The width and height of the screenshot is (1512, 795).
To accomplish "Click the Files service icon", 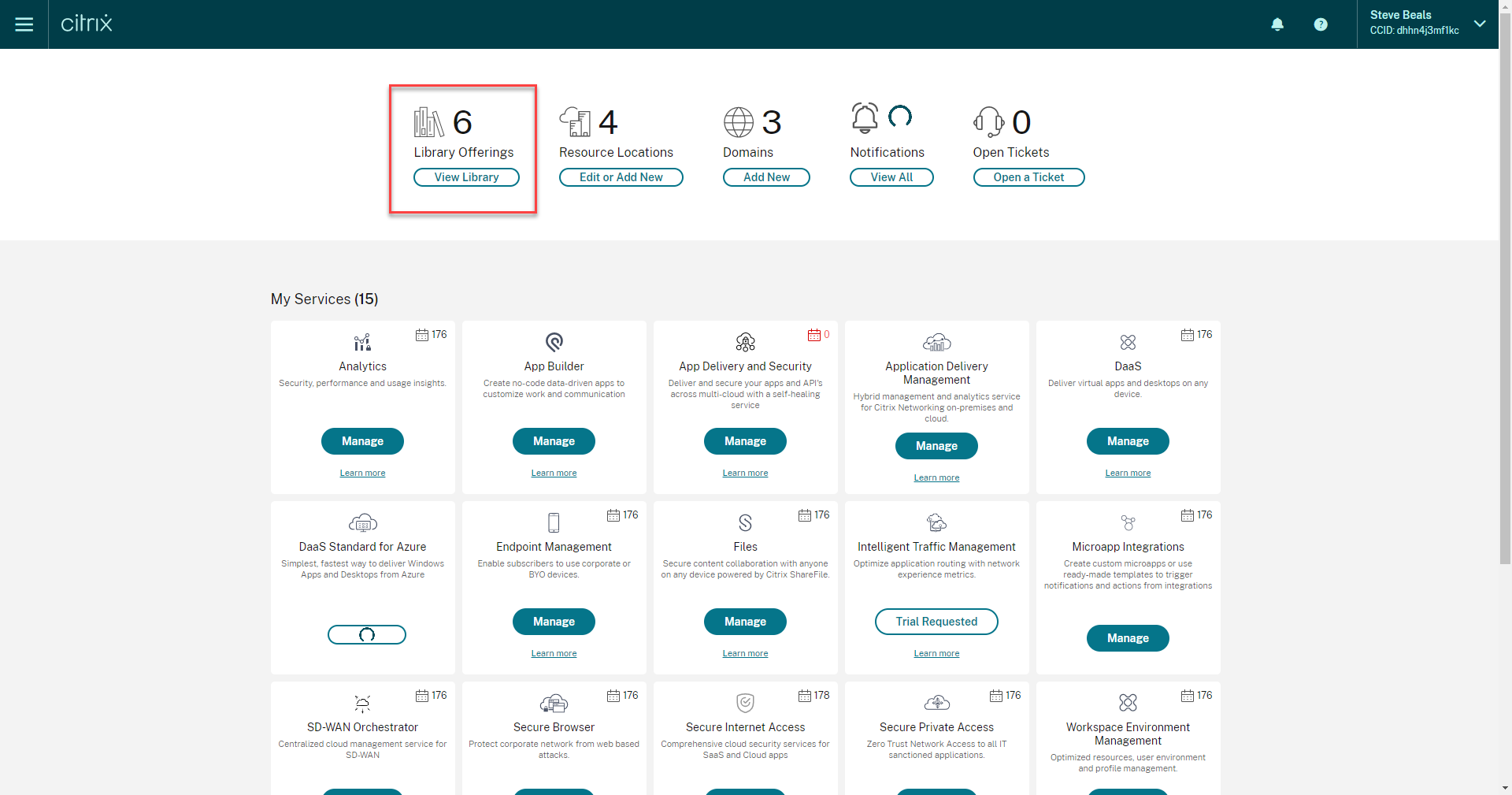I will (x=746, y=522).
